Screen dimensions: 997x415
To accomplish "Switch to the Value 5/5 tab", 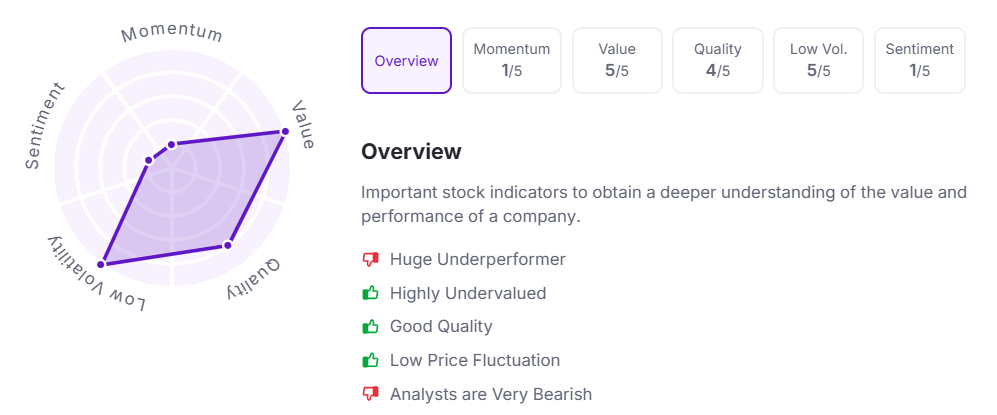I will pos(617,61).
